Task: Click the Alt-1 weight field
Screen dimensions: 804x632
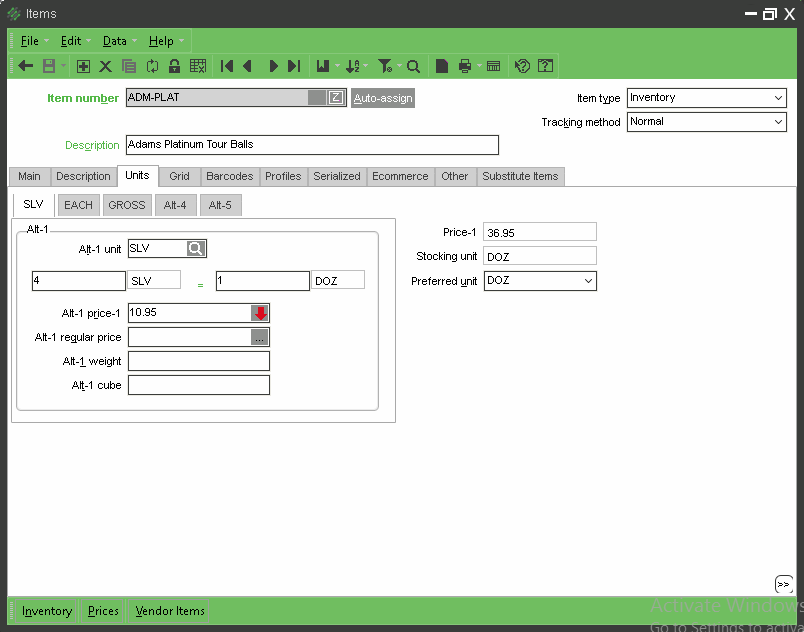Action: tap(199, 361)
